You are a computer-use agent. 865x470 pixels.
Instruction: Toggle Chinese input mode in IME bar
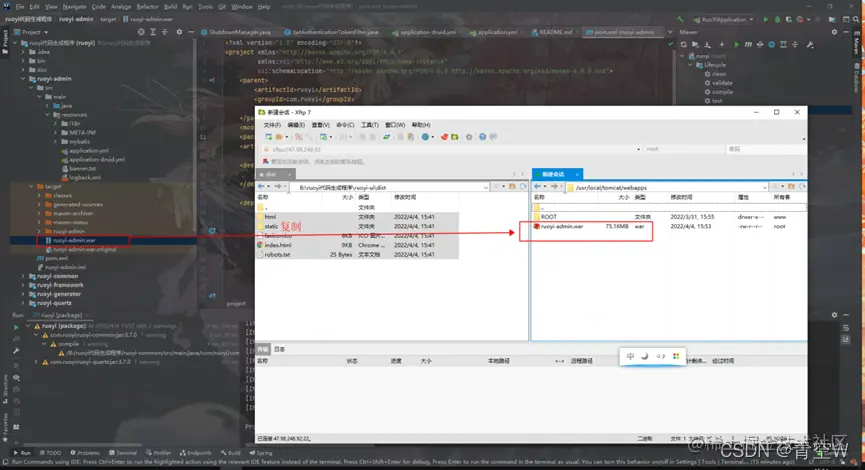pos(630,356)
